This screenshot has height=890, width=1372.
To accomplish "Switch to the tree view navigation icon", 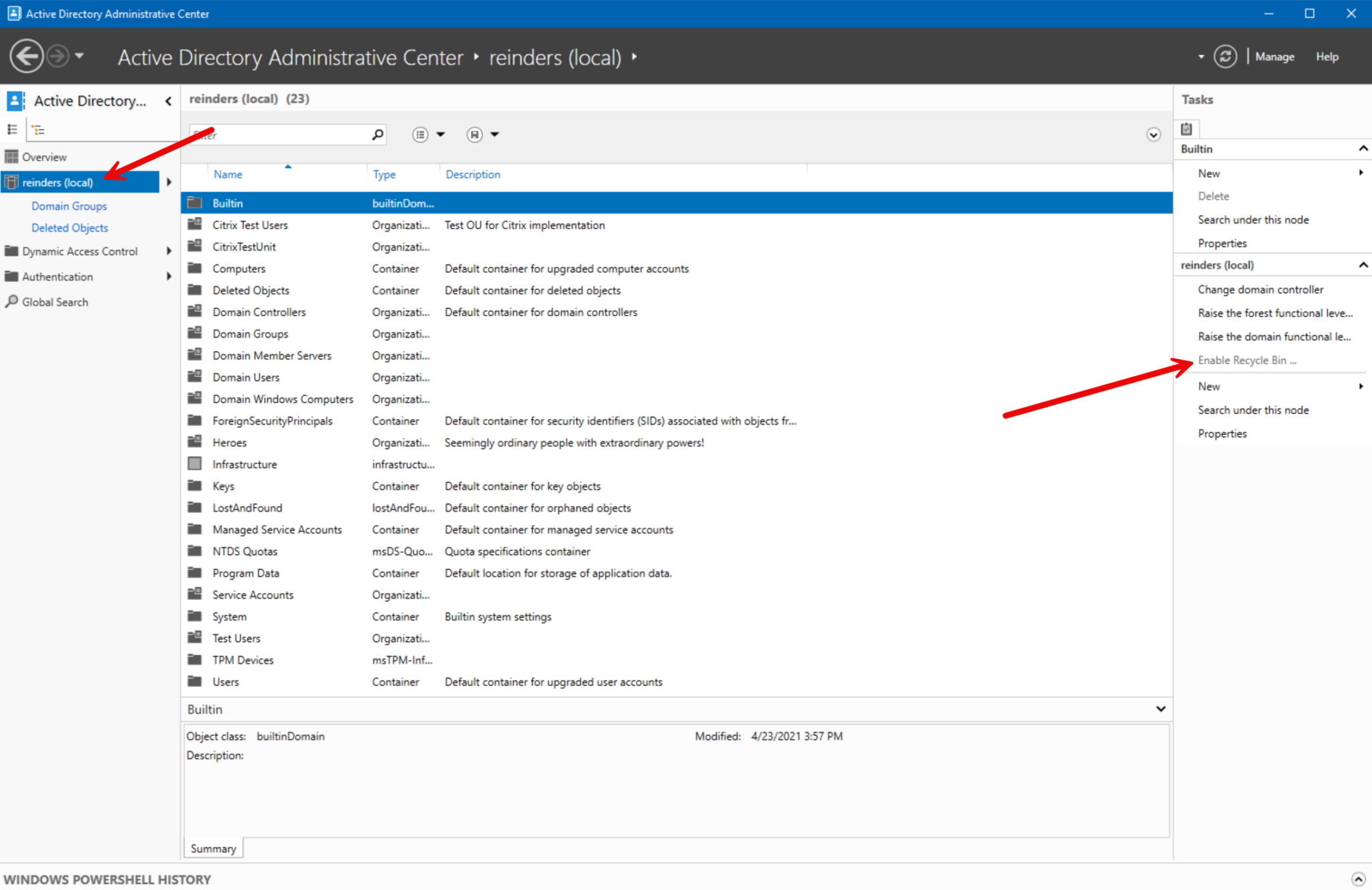I will pyautogui.click(x=38, y=129).
